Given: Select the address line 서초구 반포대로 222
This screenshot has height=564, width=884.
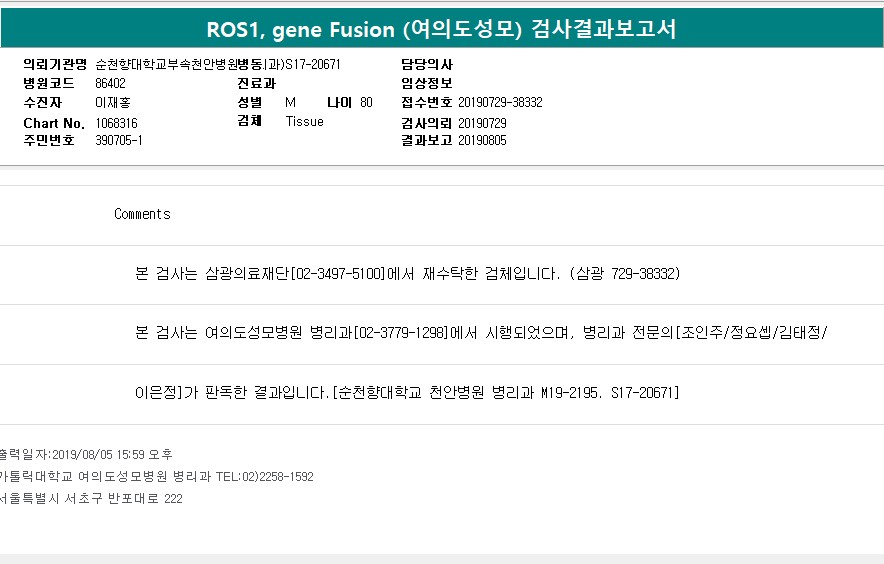Looking at the screenshot, I should [x=91, y=498].
